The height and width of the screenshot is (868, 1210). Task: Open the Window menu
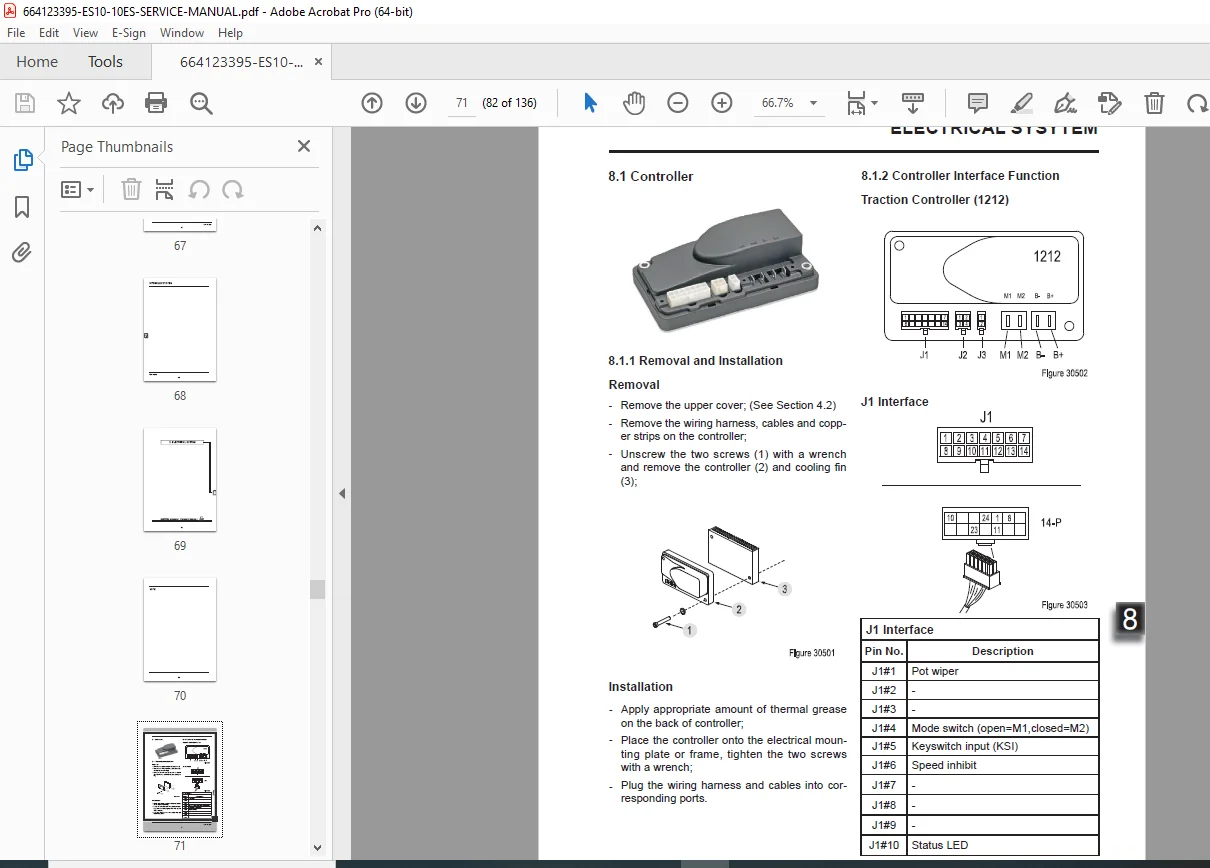point(182,32)
